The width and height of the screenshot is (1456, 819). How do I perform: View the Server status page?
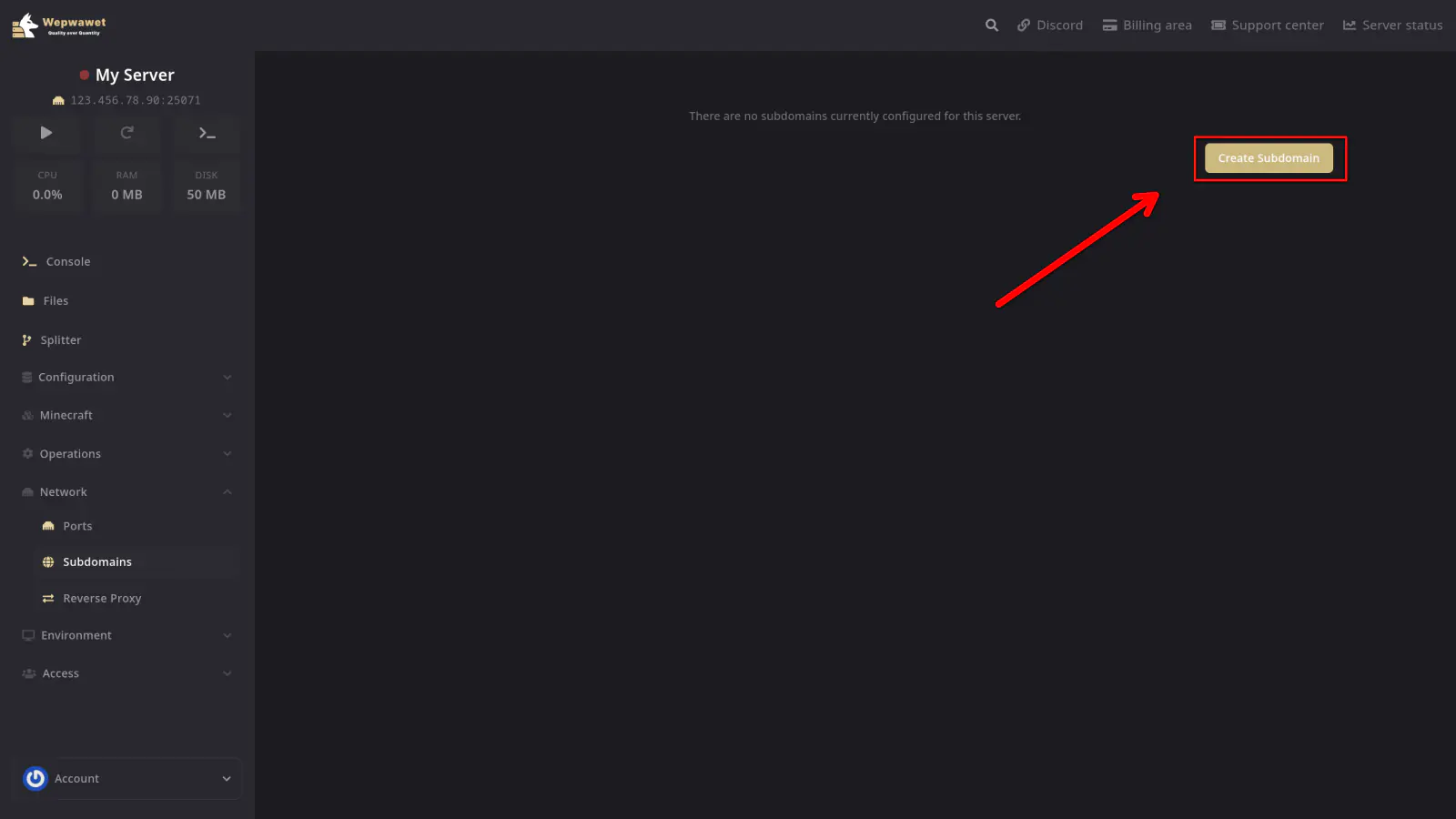click(x=1392, y=25)
